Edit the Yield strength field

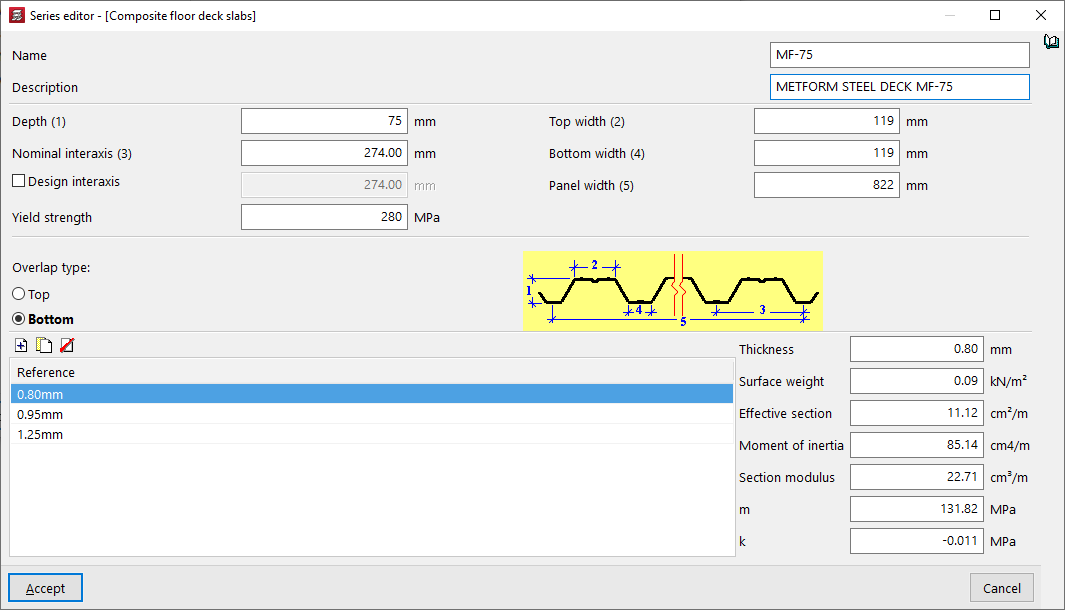point(324,217)
